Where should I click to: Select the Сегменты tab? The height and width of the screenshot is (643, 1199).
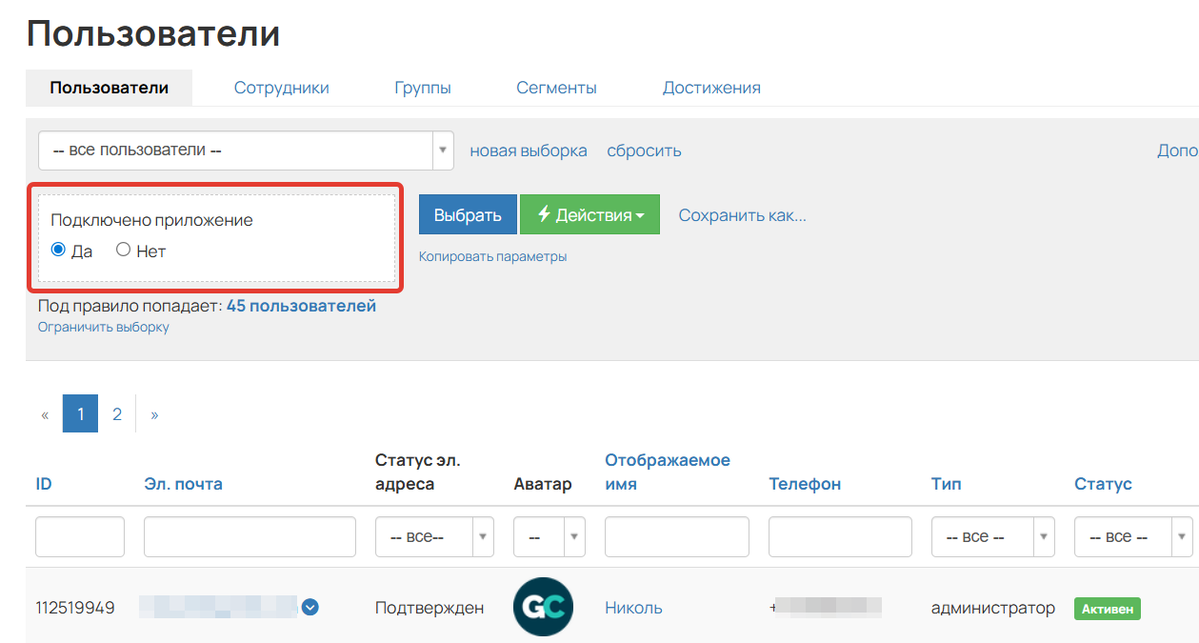[x=556, y=87]
